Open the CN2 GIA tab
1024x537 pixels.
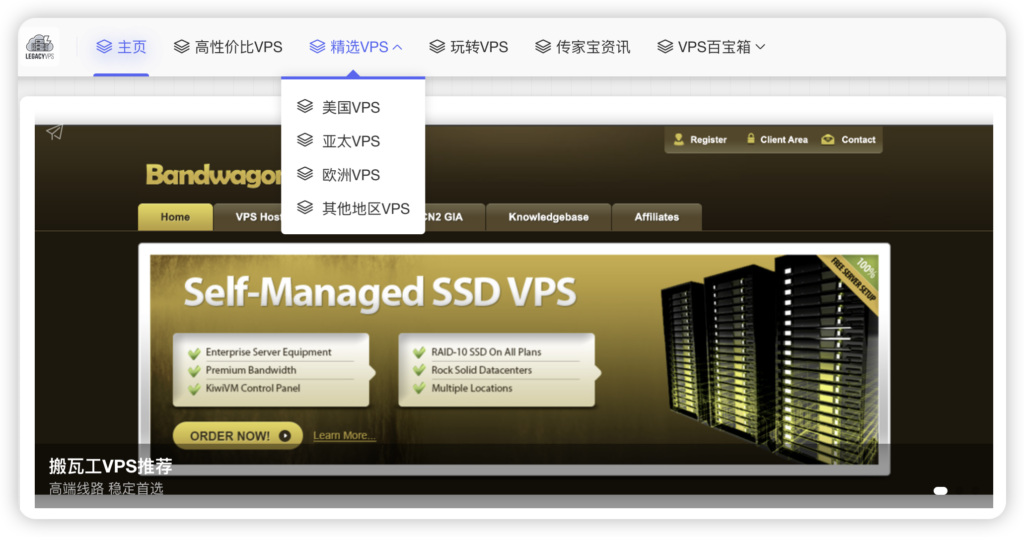[x=454, y=217]
